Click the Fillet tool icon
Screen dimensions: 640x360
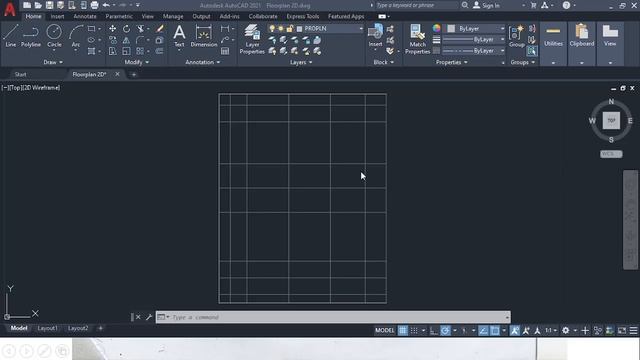[140, 40]
